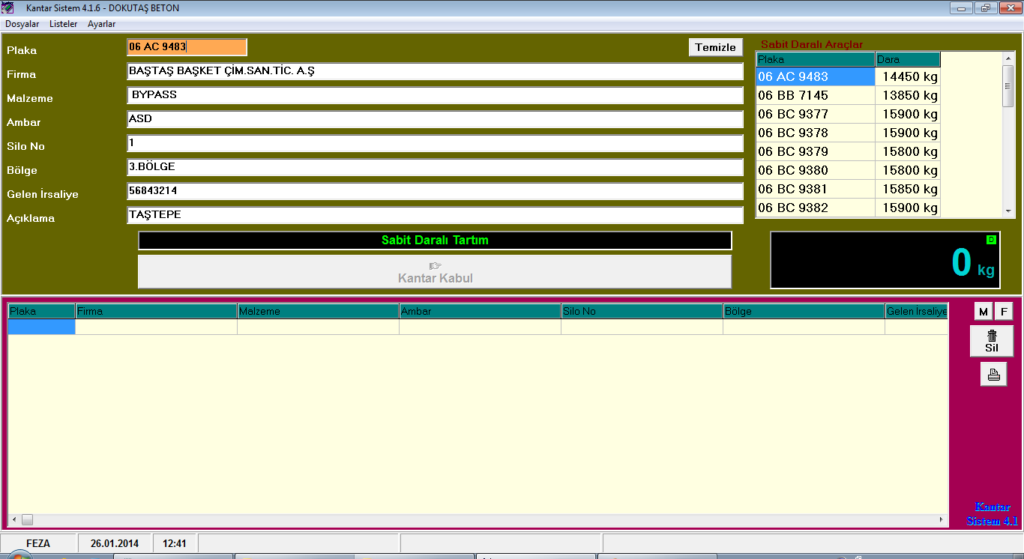Open the Listeler menu
The image size is (1024, 559).
point(63,23)
